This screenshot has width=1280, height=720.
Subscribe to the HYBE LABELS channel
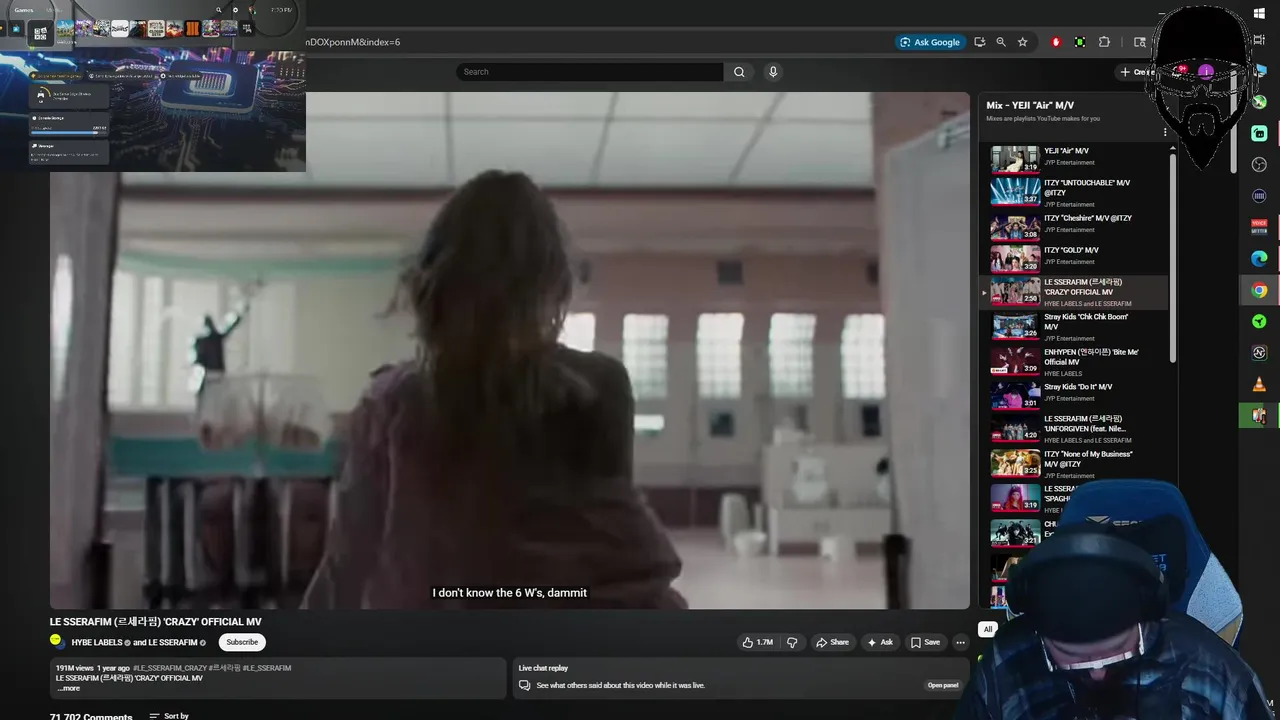242,642
